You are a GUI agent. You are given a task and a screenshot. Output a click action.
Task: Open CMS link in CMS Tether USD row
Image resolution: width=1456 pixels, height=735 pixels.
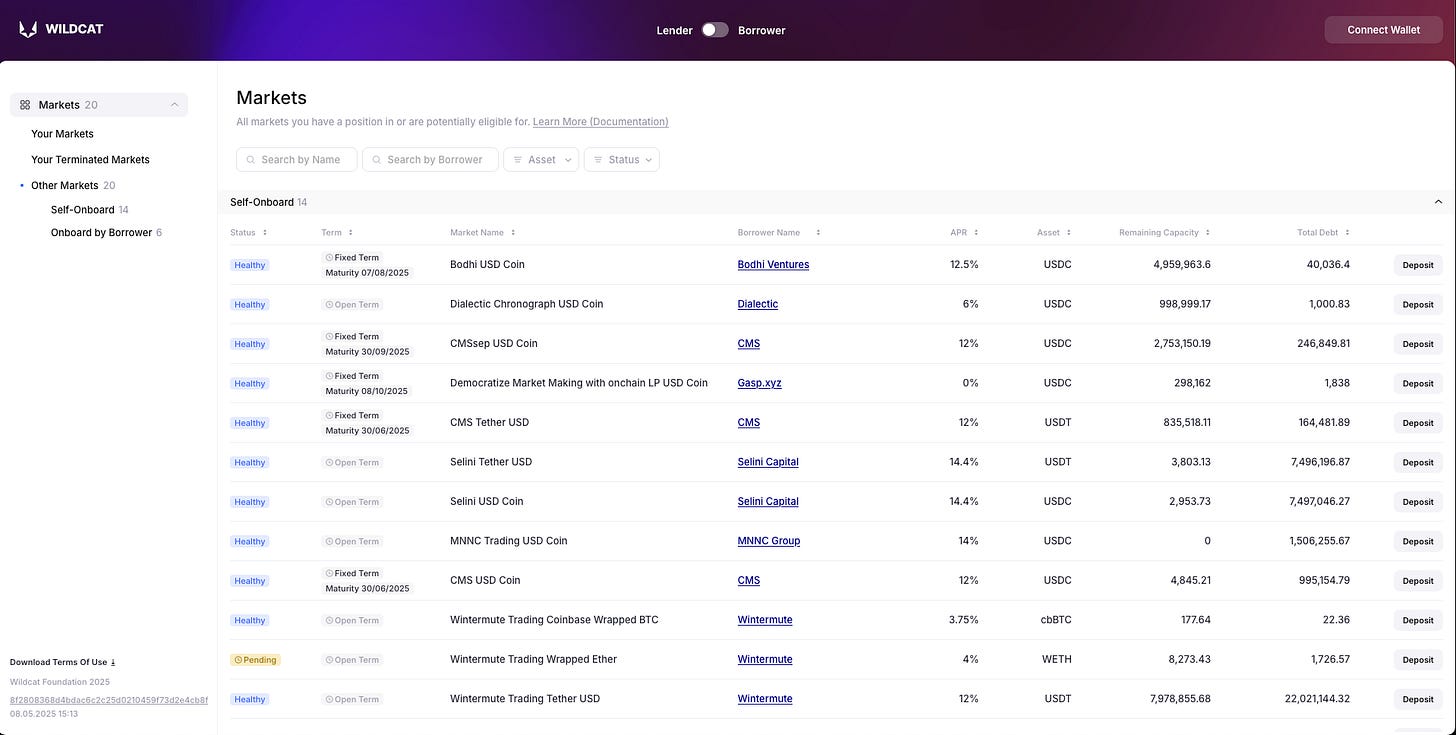coord(749,423)
